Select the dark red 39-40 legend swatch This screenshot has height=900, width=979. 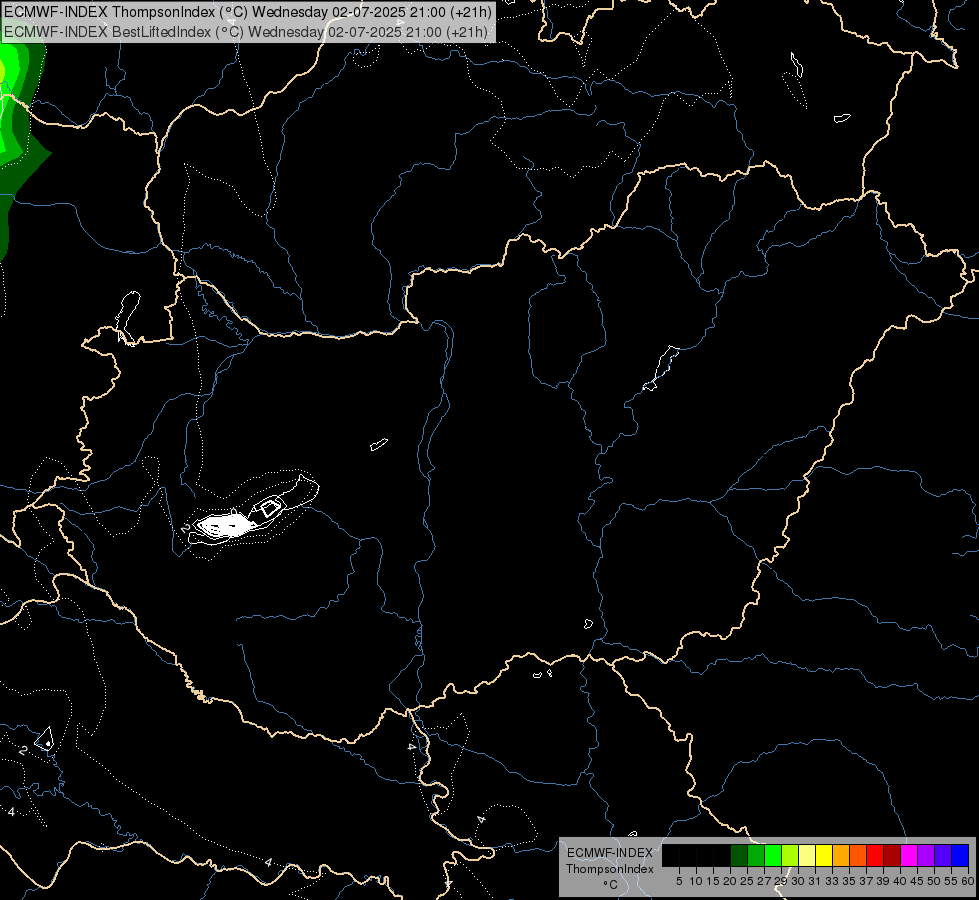coord(892,855)
